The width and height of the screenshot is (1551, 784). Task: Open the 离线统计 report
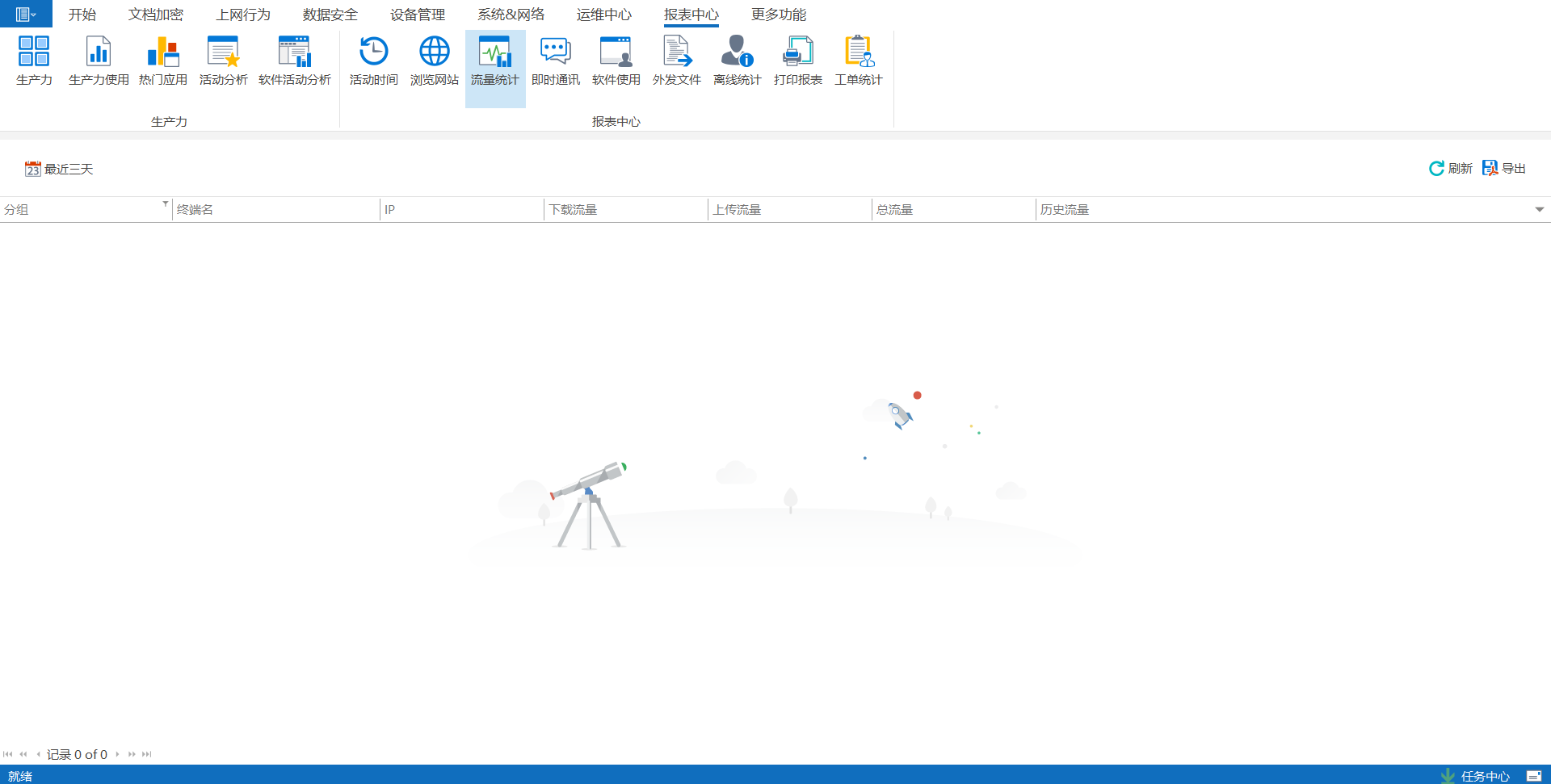[738, 61]
